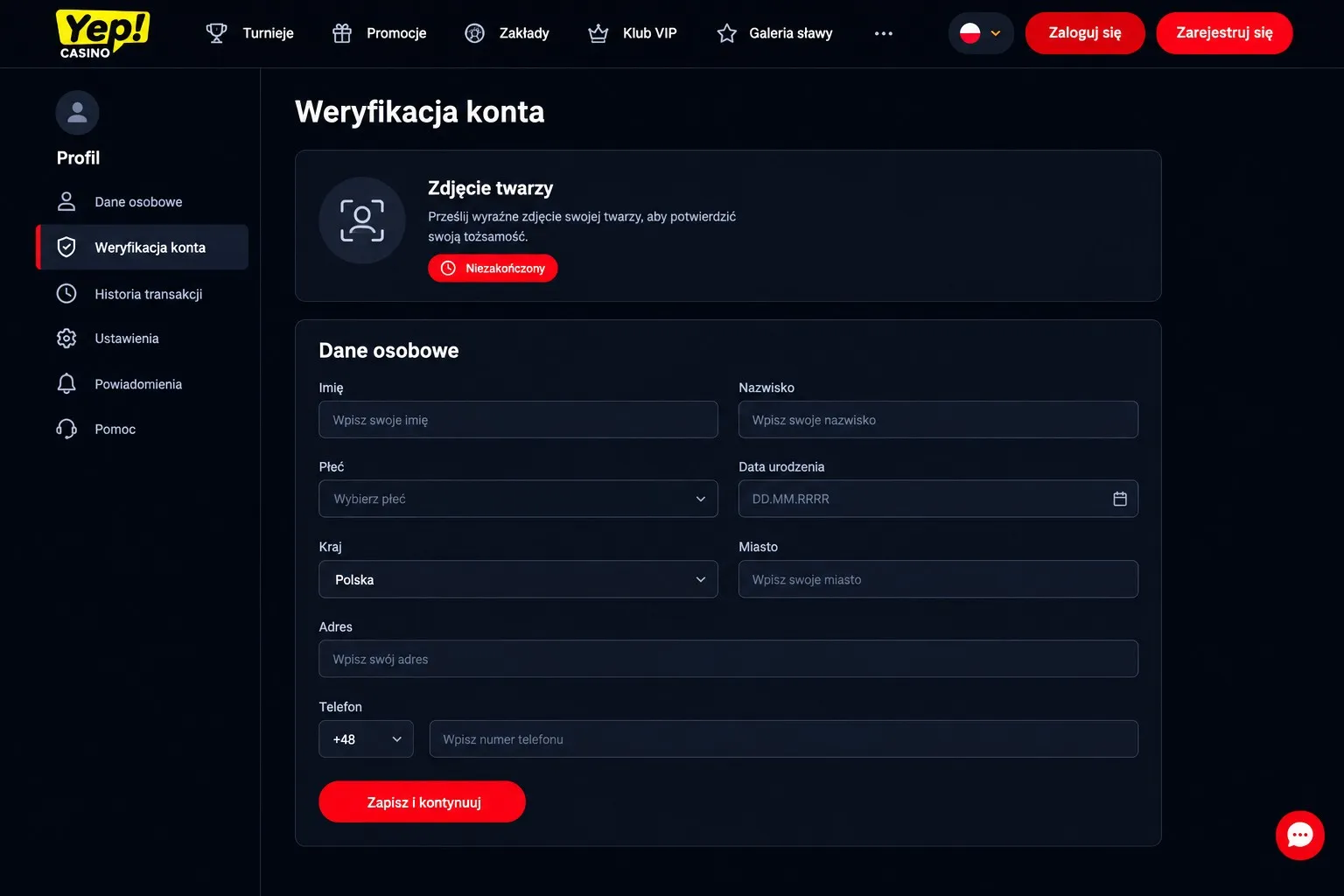Screen dimensions: 1344x896
Task: Focus the Adres input field
Action: click(x=729, y=659)
